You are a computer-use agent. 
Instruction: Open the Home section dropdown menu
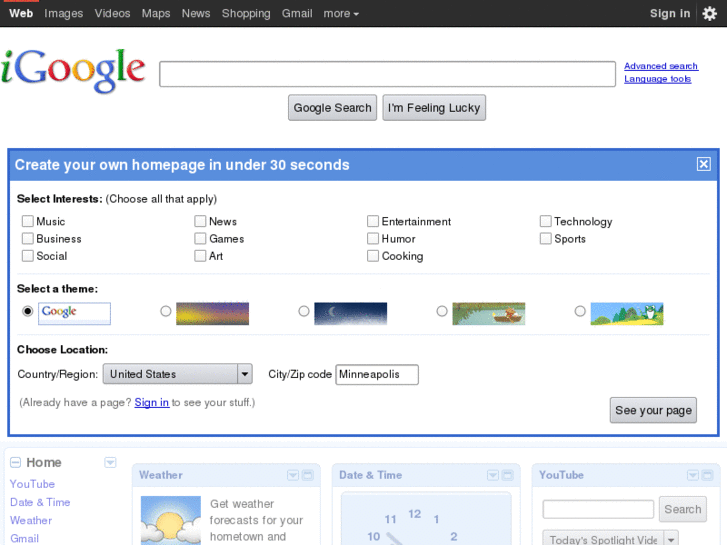(110, 462)
